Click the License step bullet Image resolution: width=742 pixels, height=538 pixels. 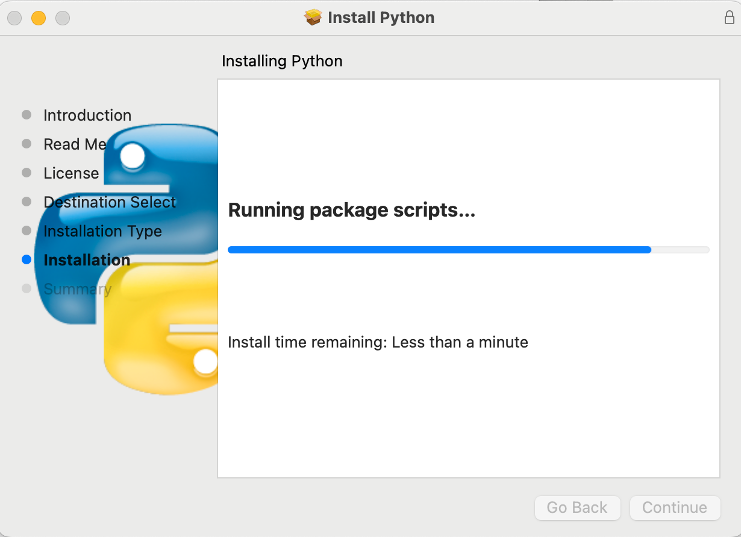click(26, 173)
